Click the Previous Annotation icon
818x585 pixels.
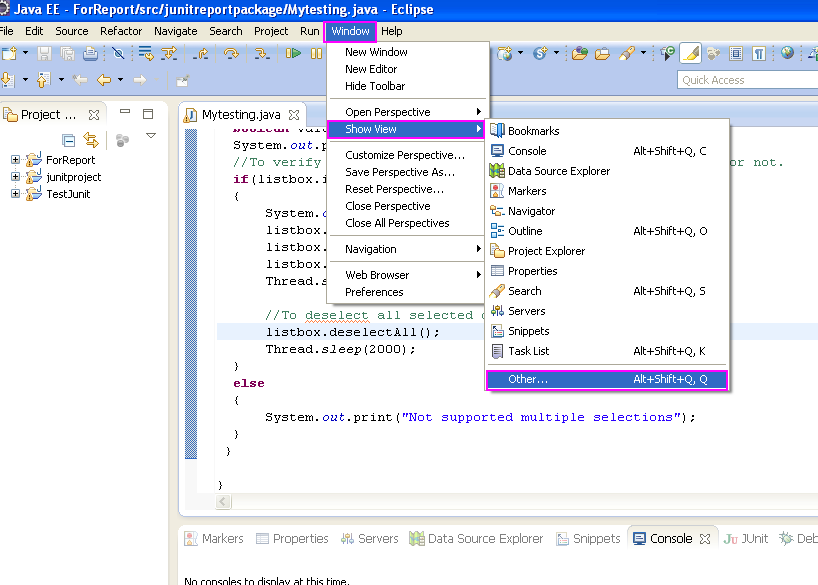pyautogui.click(x=43, y=80)
